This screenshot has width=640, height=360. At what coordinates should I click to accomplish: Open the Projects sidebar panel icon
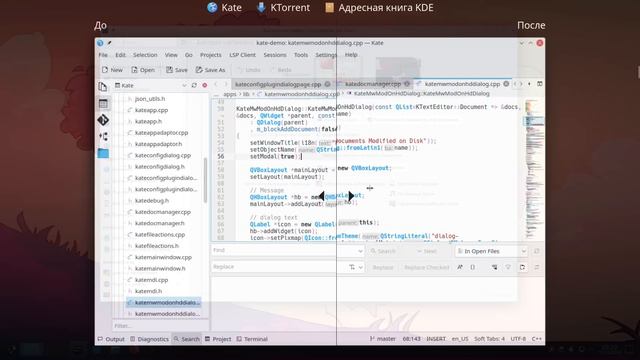coord(103,104)
